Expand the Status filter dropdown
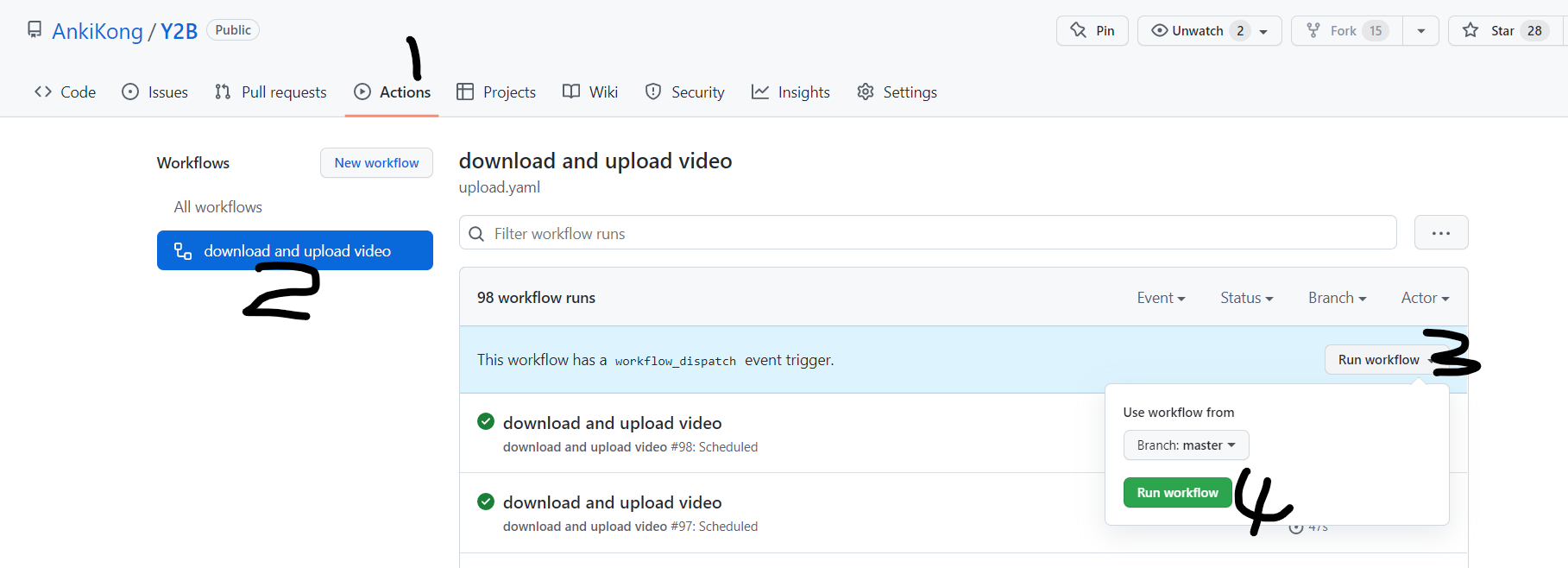Viewport: 1568px width, 568px height. [x=1246, y=298]
